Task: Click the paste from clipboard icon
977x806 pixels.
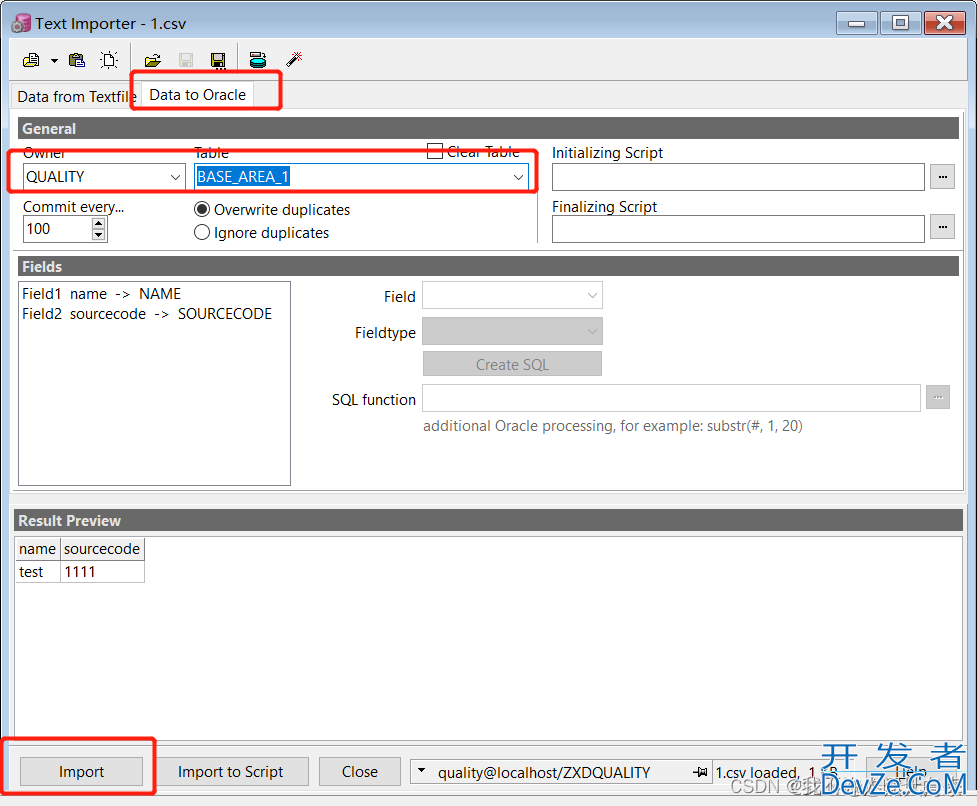Action: [x=77, y=60]
